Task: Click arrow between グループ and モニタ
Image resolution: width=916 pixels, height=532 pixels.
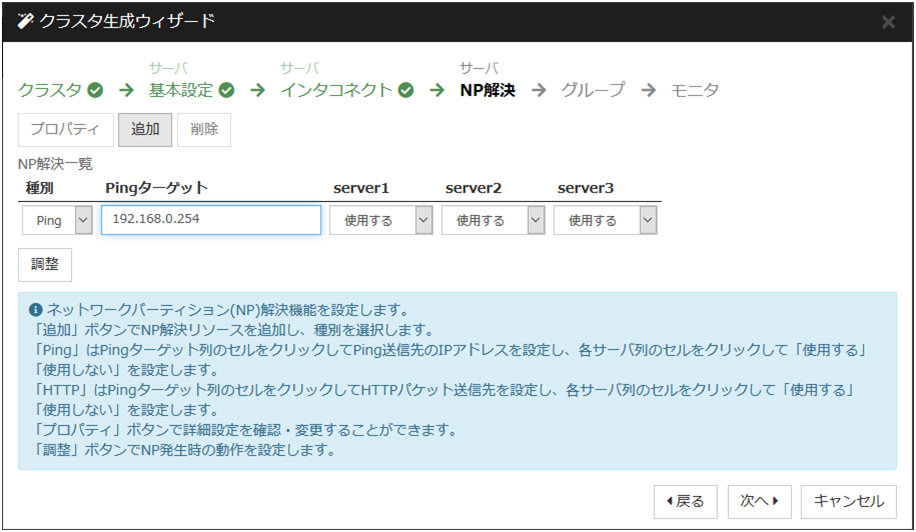Action: pyautogui.click(x=649, y=90)
